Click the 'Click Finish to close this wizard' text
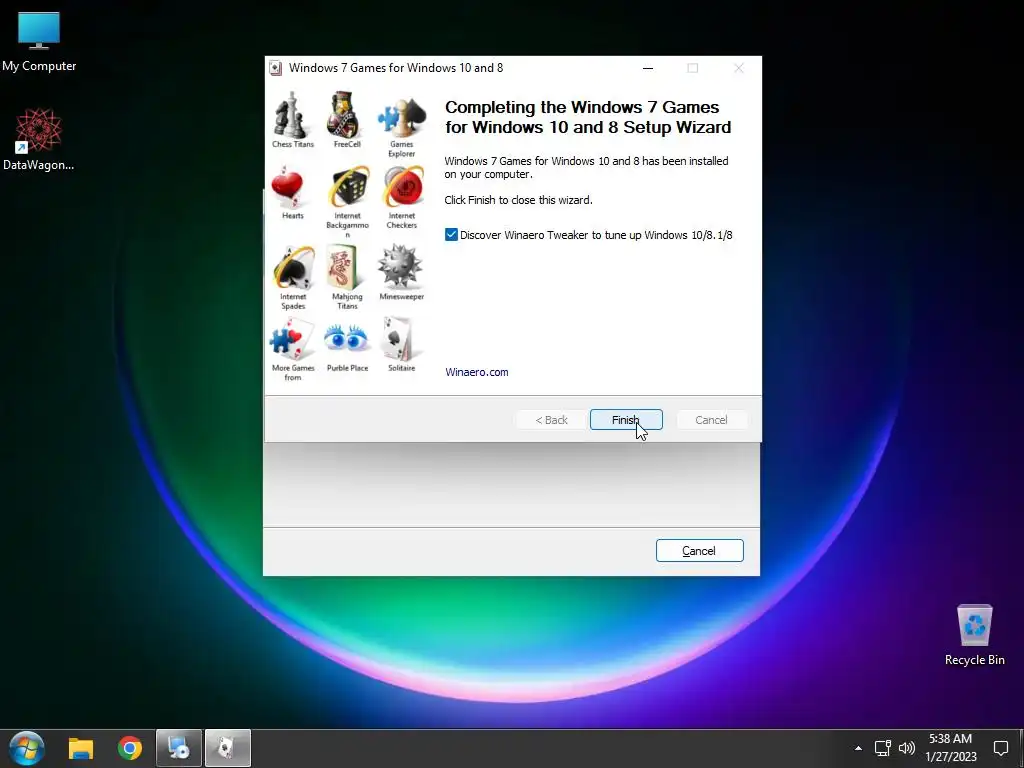The image size is (1024, 768). [x=519, y=200]
